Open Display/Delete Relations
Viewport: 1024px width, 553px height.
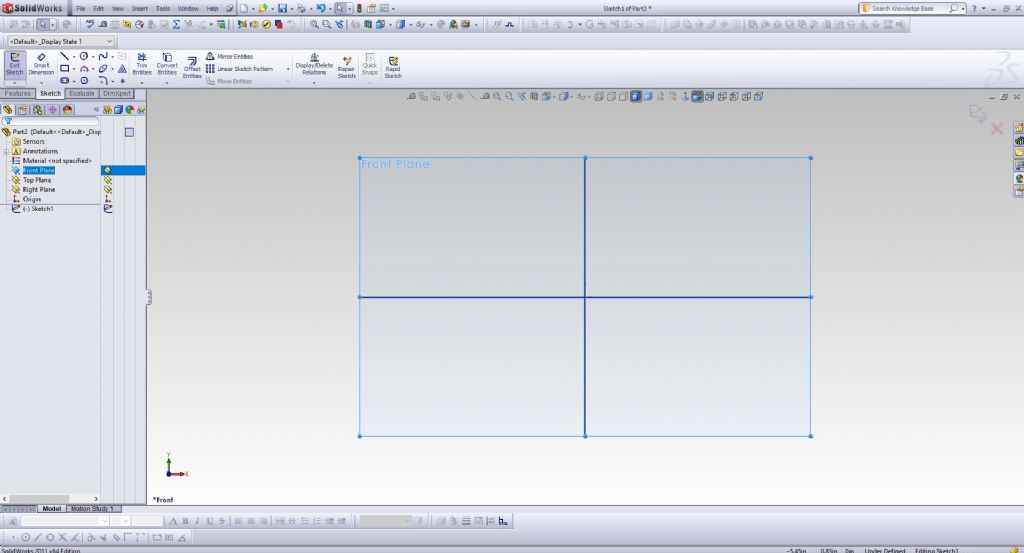click(x=314, y=65)
